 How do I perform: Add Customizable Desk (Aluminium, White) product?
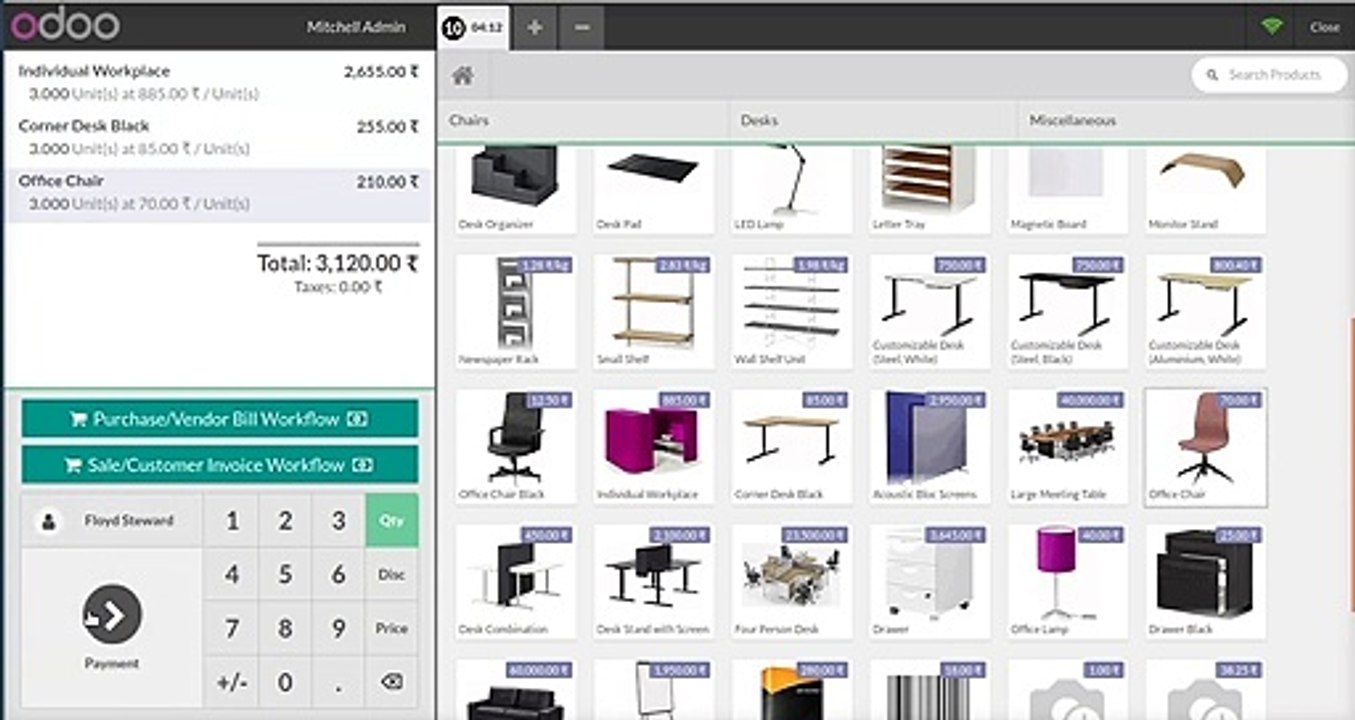(1205, 311)
